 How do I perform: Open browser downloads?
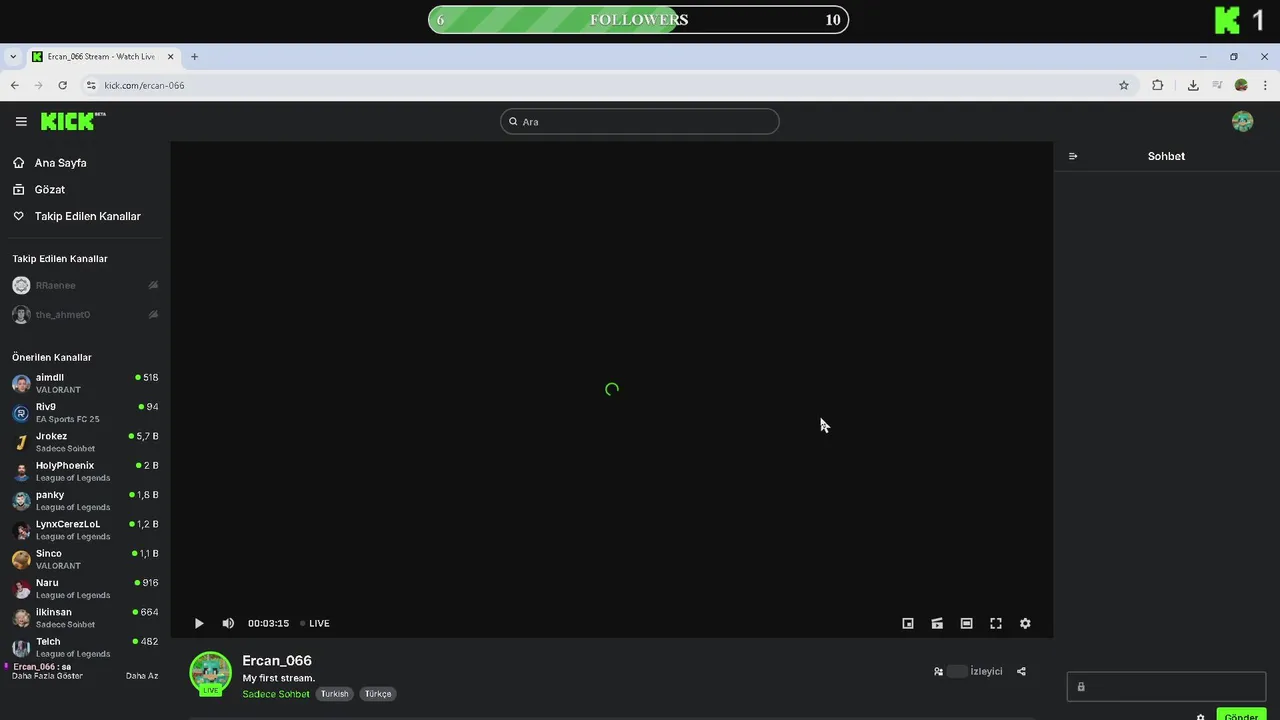pos(1193,86)
